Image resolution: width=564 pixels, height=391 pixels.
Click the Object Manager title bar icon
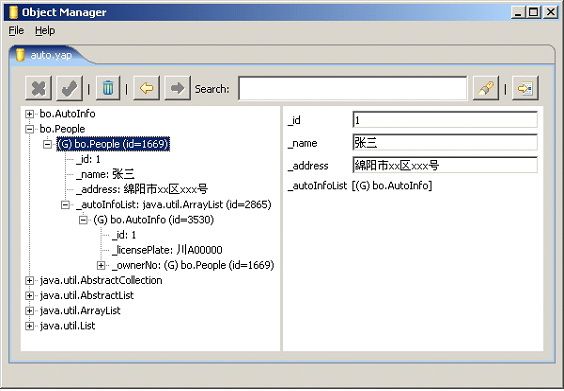click(14, 12)
